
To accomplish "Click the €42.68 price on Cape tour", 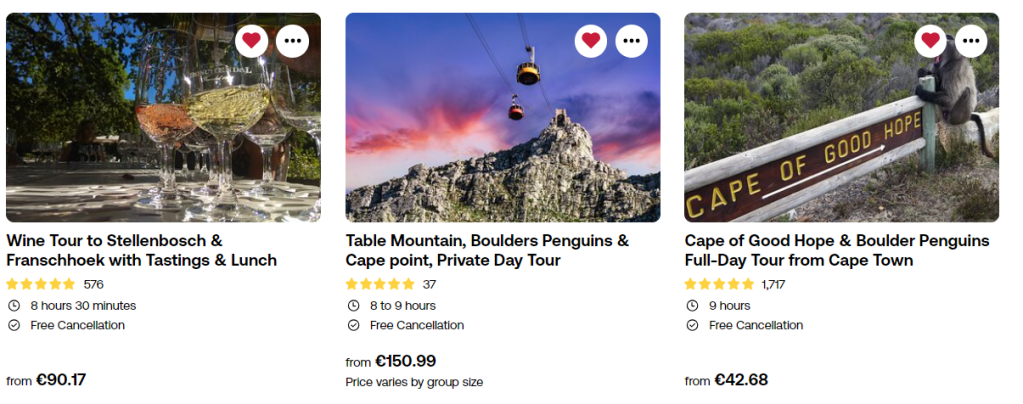I will (741, 380).
